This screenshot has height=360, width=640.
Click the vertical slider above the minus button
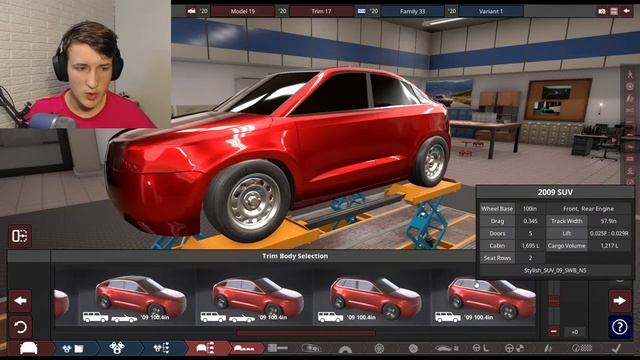(x=554, y=302)
